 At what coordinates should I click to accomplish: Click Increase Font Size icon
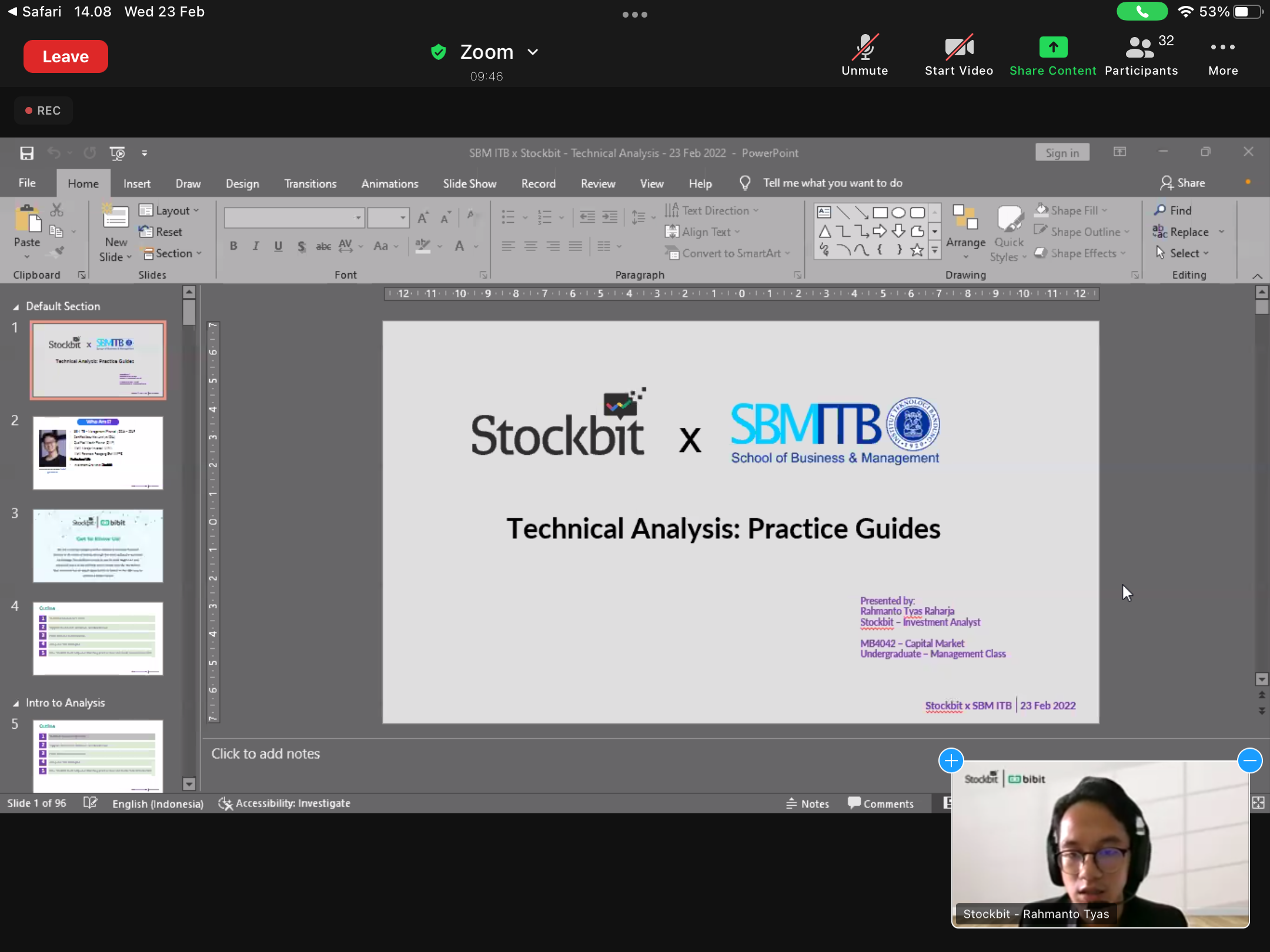point(423,218)
